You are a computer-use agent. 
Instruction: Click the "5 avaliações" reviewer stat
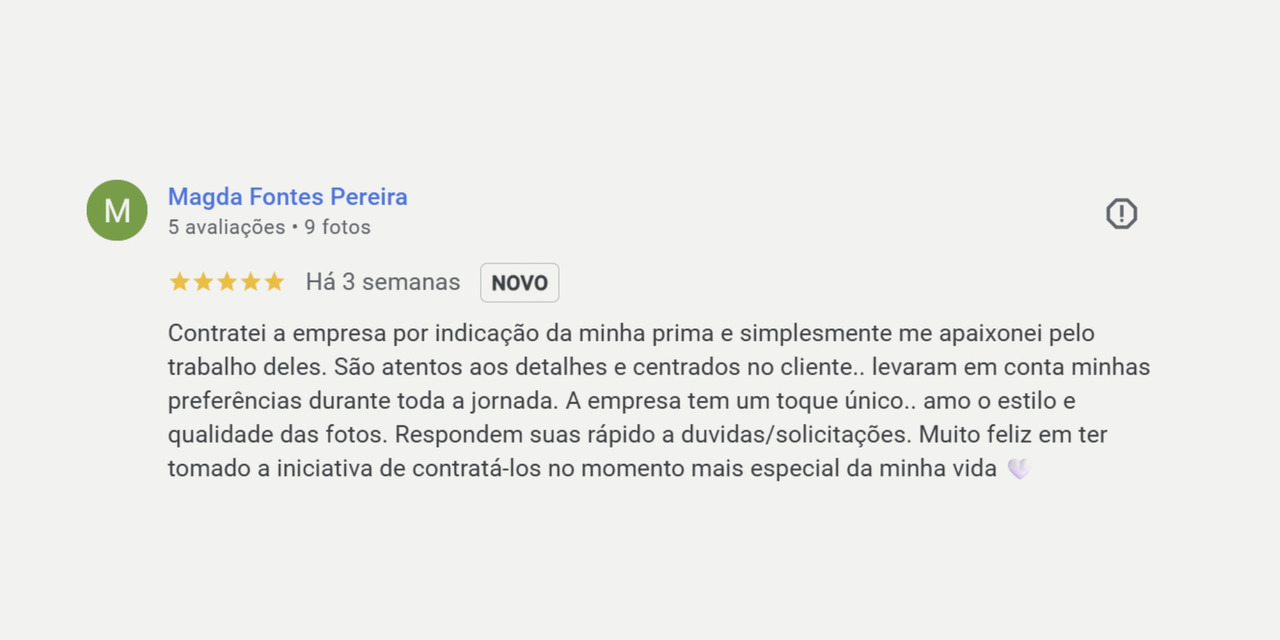[226, 227]
